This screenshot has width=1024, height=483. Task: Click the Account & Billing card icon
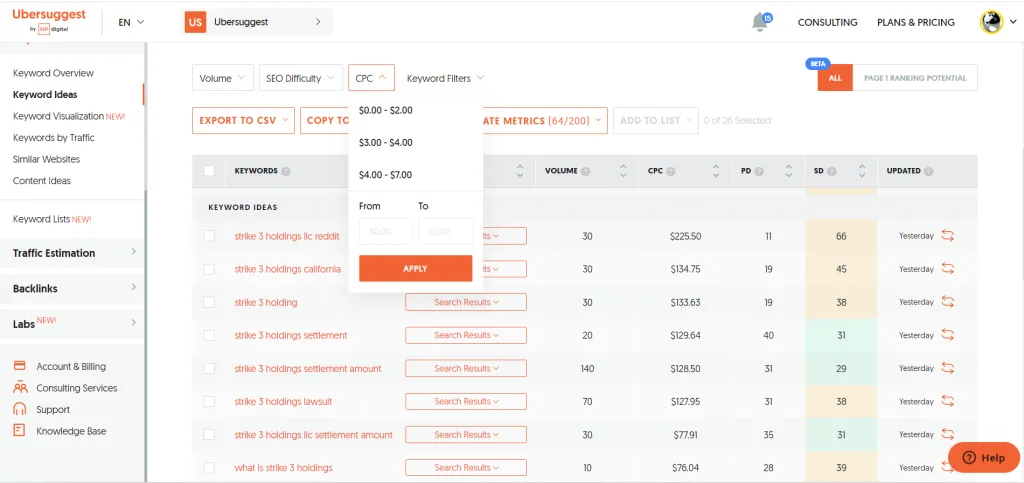coord(20,366)
